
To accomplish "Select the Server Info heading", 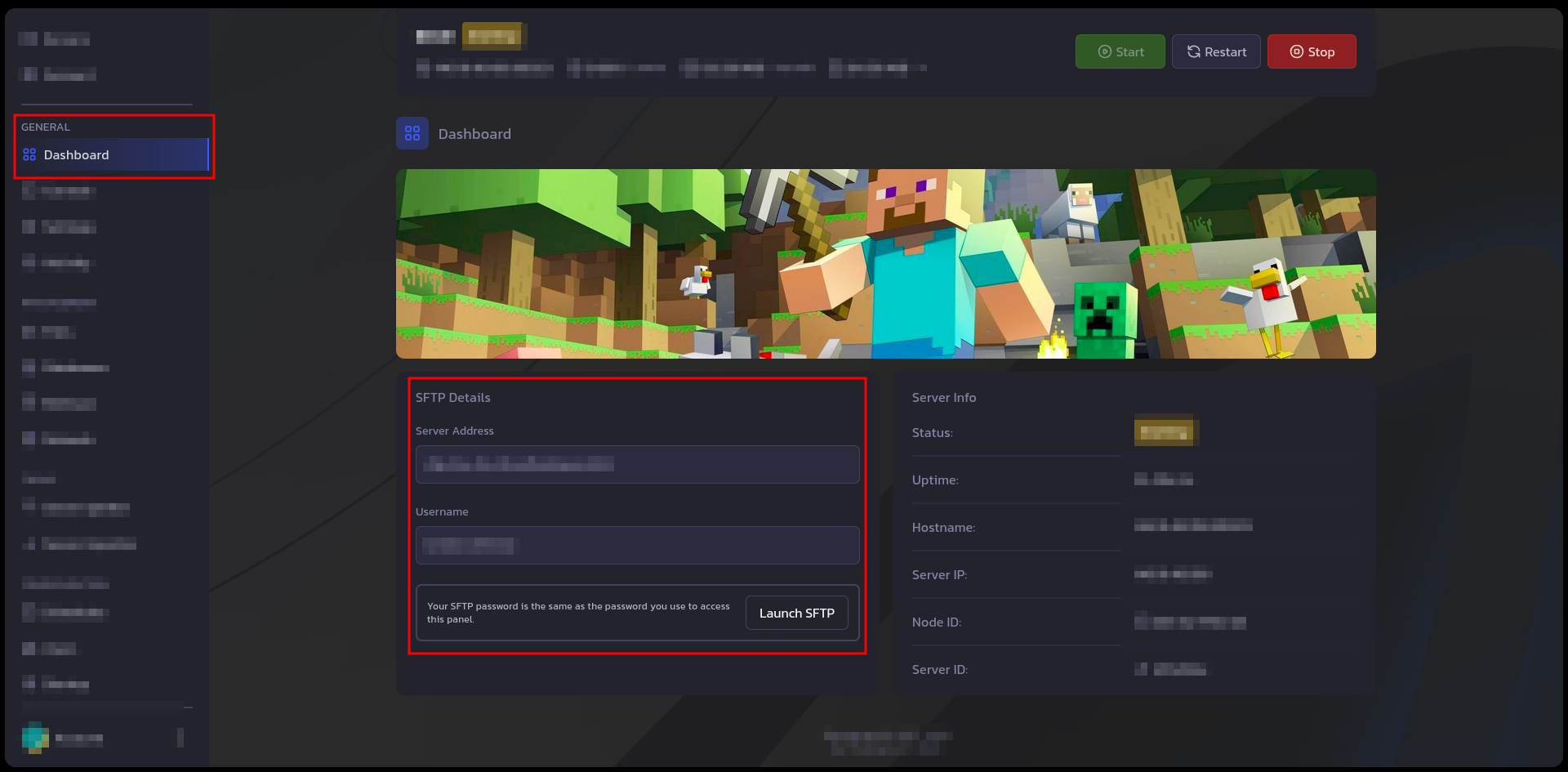I will (943, 398).
